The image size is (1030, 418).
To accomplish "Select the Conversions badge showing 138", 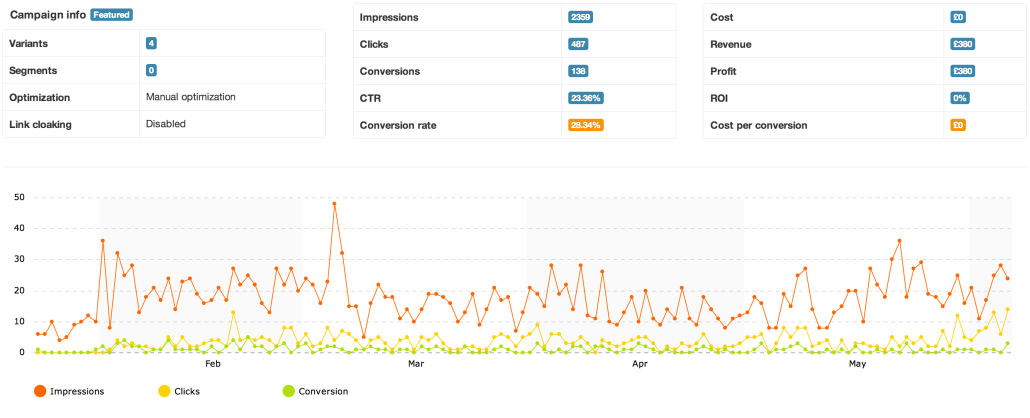I will [x=577, y=72].
